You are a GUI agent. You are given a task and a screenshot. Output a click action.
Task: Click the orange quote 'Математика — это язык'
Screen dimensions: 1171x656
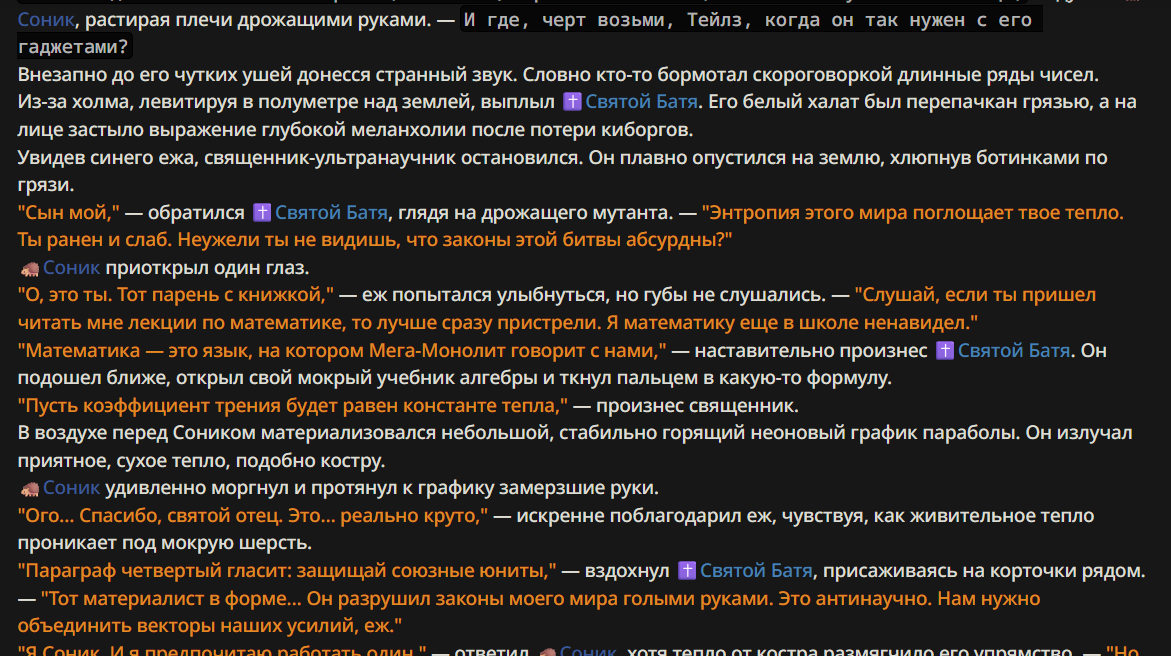pyautogui.click(x=342, y=350)
